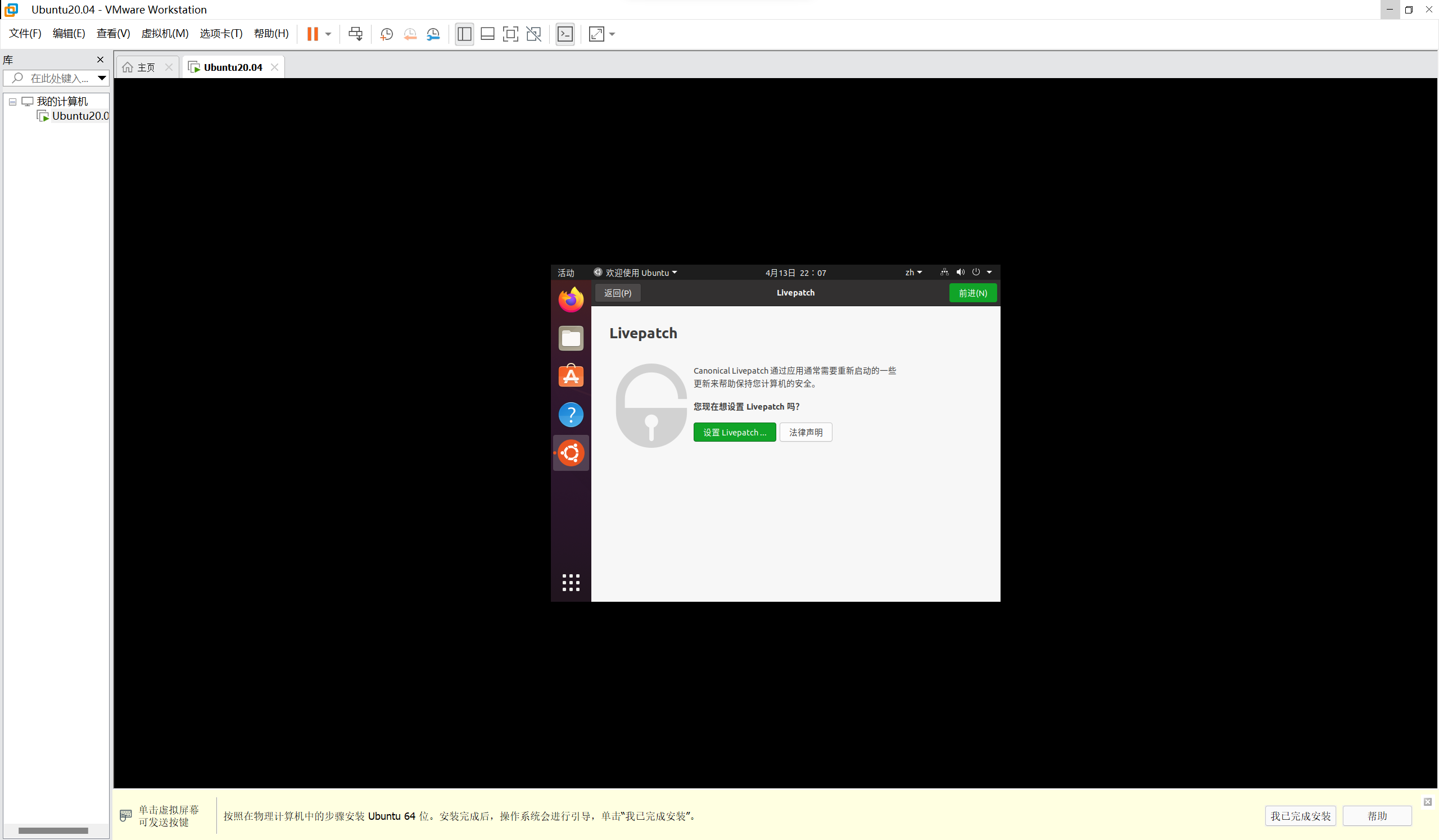
Task: Open the 帮助(H) menu
Action: [x=271, y=34]
